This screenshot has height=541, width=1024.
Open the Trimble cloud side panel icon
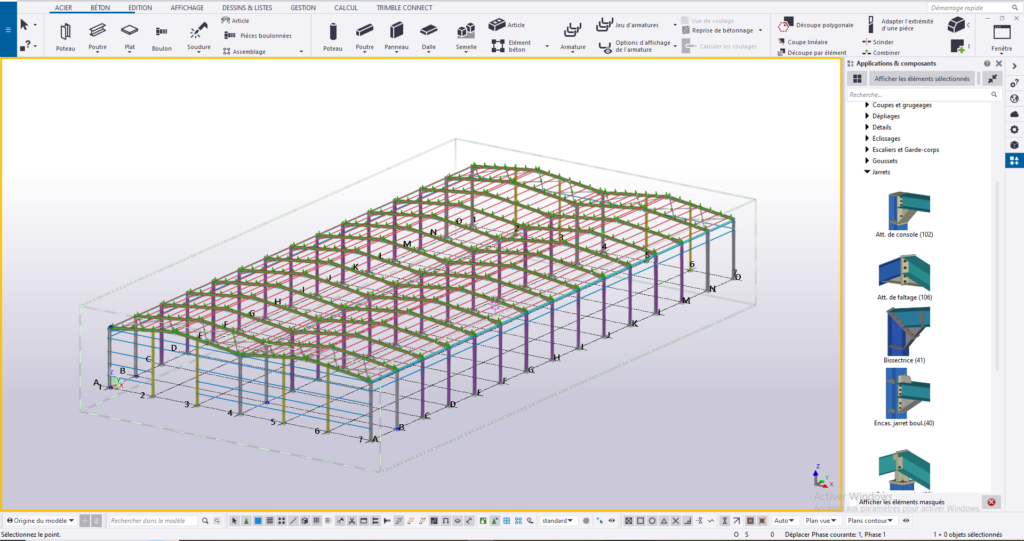pos(1014,114)
